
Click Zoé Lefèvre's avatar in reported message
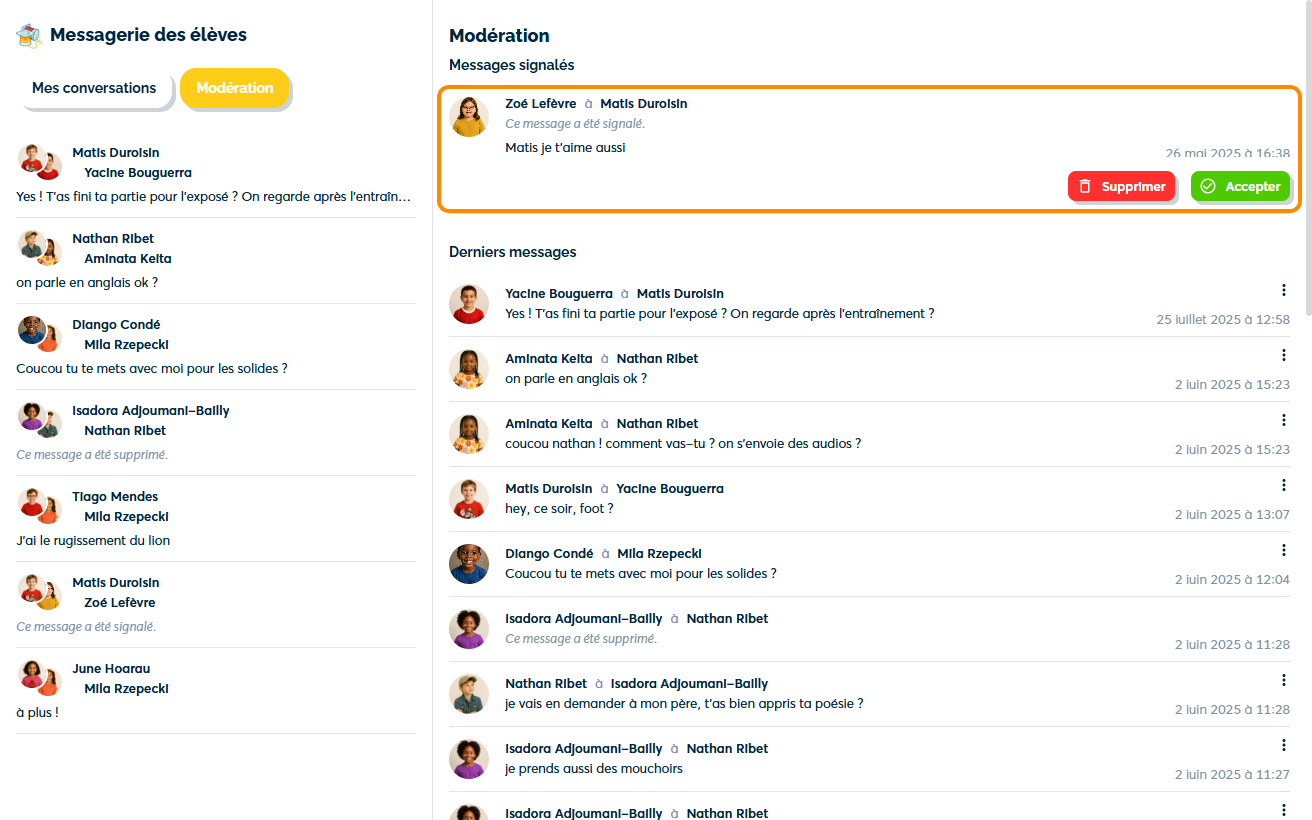(x=469, y=117)
